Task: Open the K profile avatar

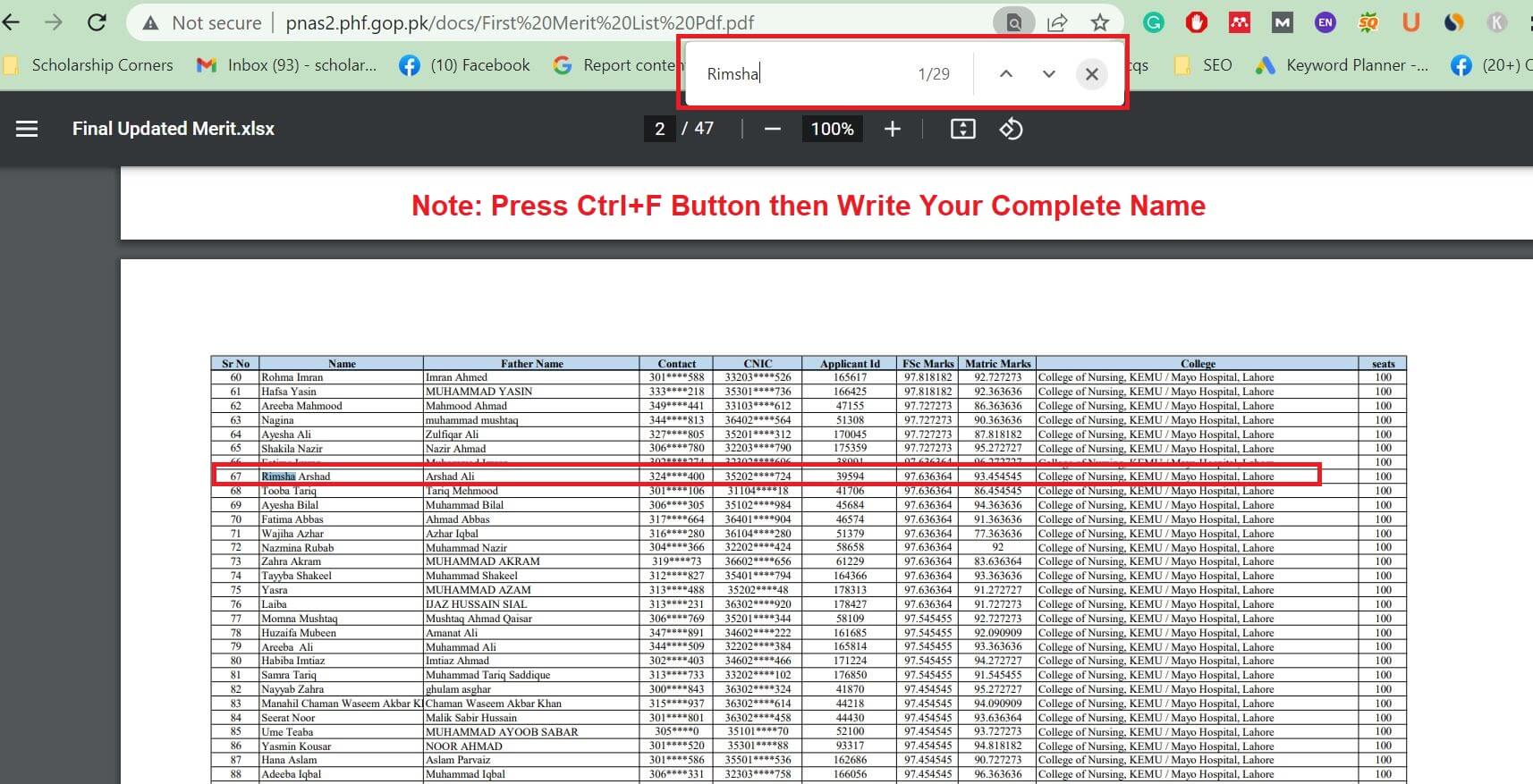Action: click(1497, 23)
